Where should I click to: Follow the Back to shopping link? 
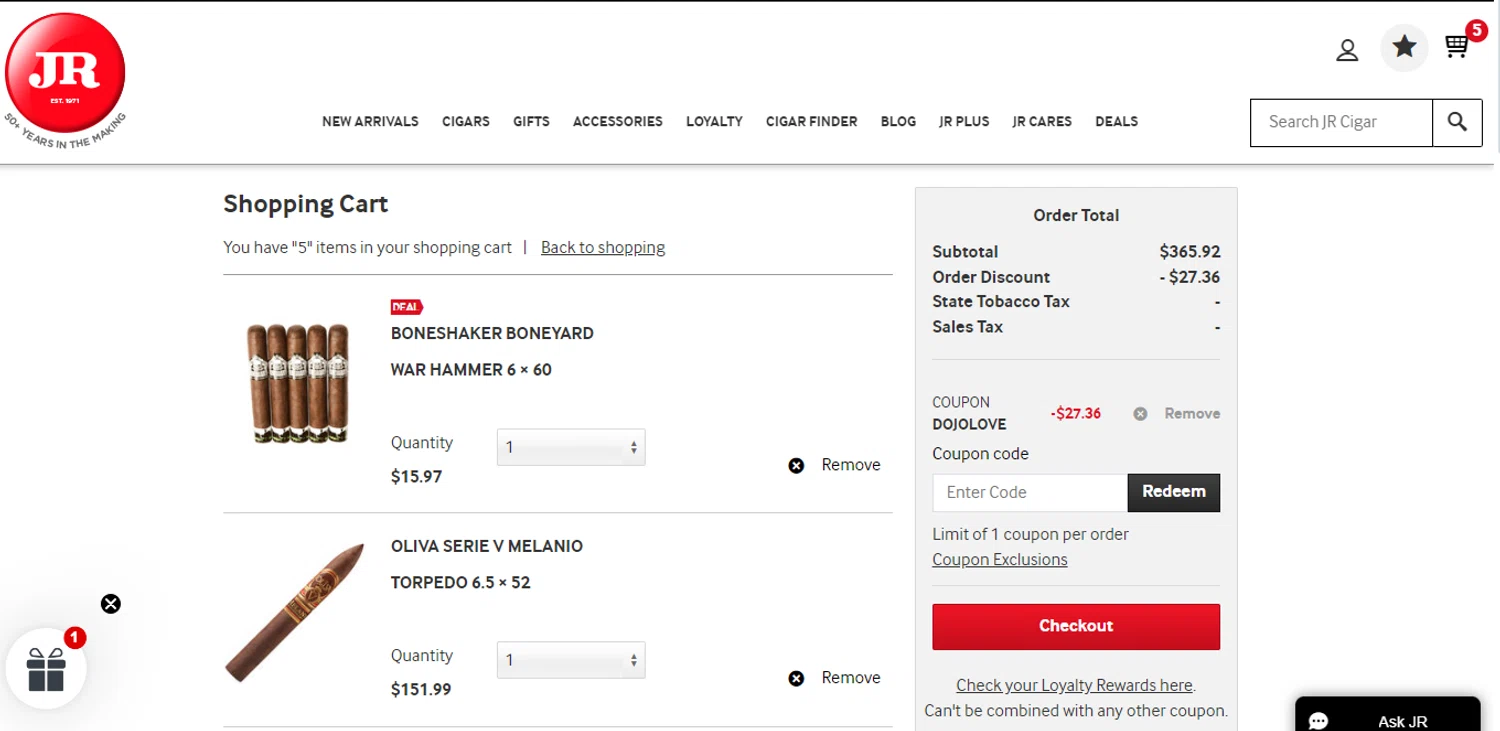[603, 248]
